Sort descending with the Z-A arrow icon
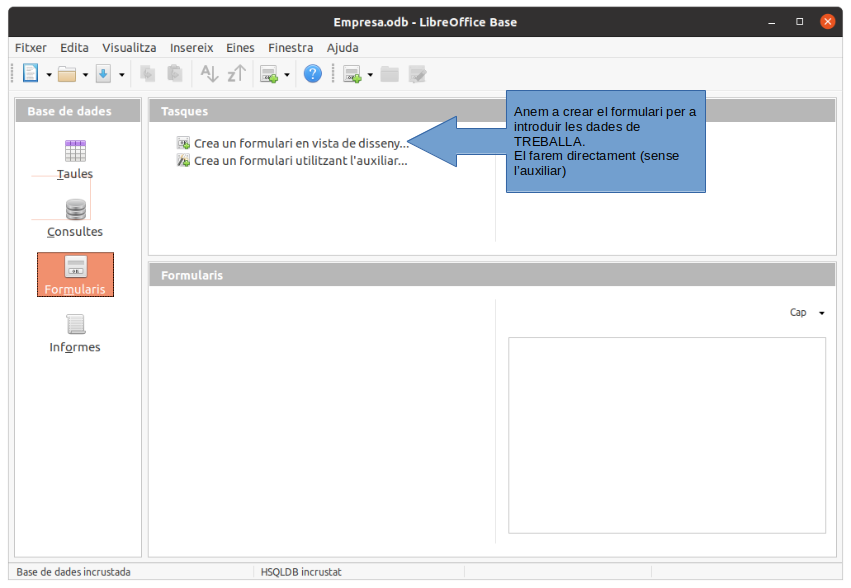This screenshot has height=588, width=851. click(x=237, y=73)
